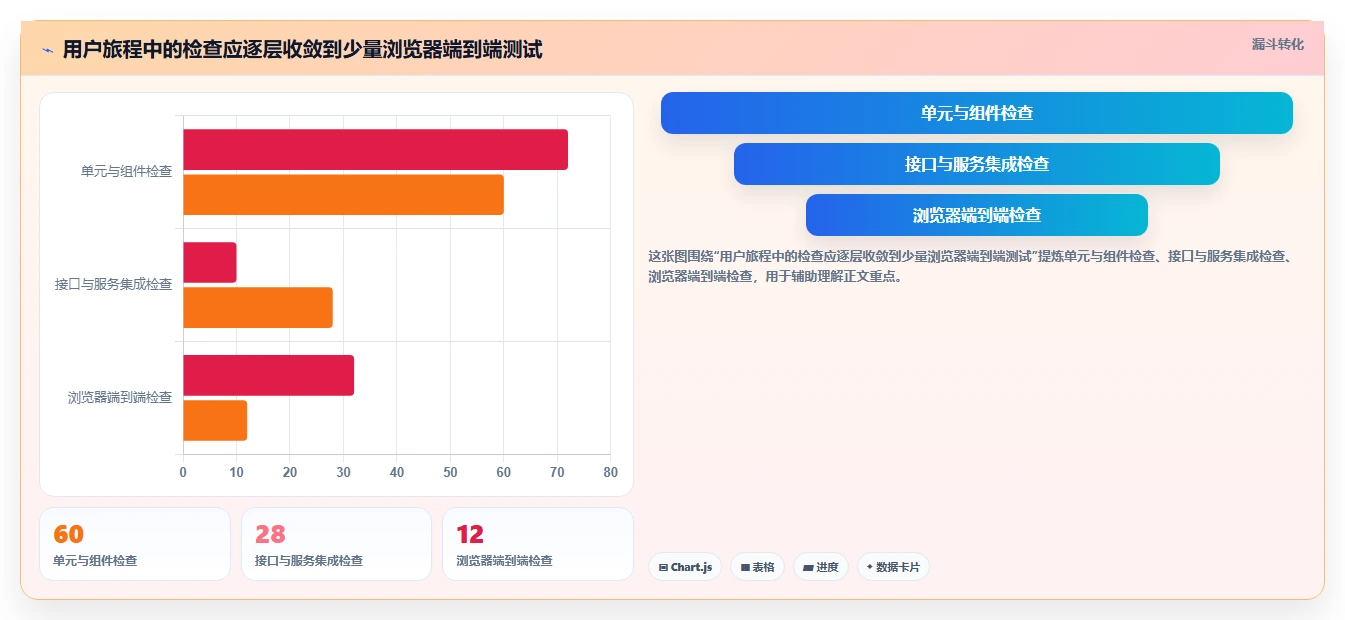Click the red bar for 浏览器端到端检查

pos(268,375)
